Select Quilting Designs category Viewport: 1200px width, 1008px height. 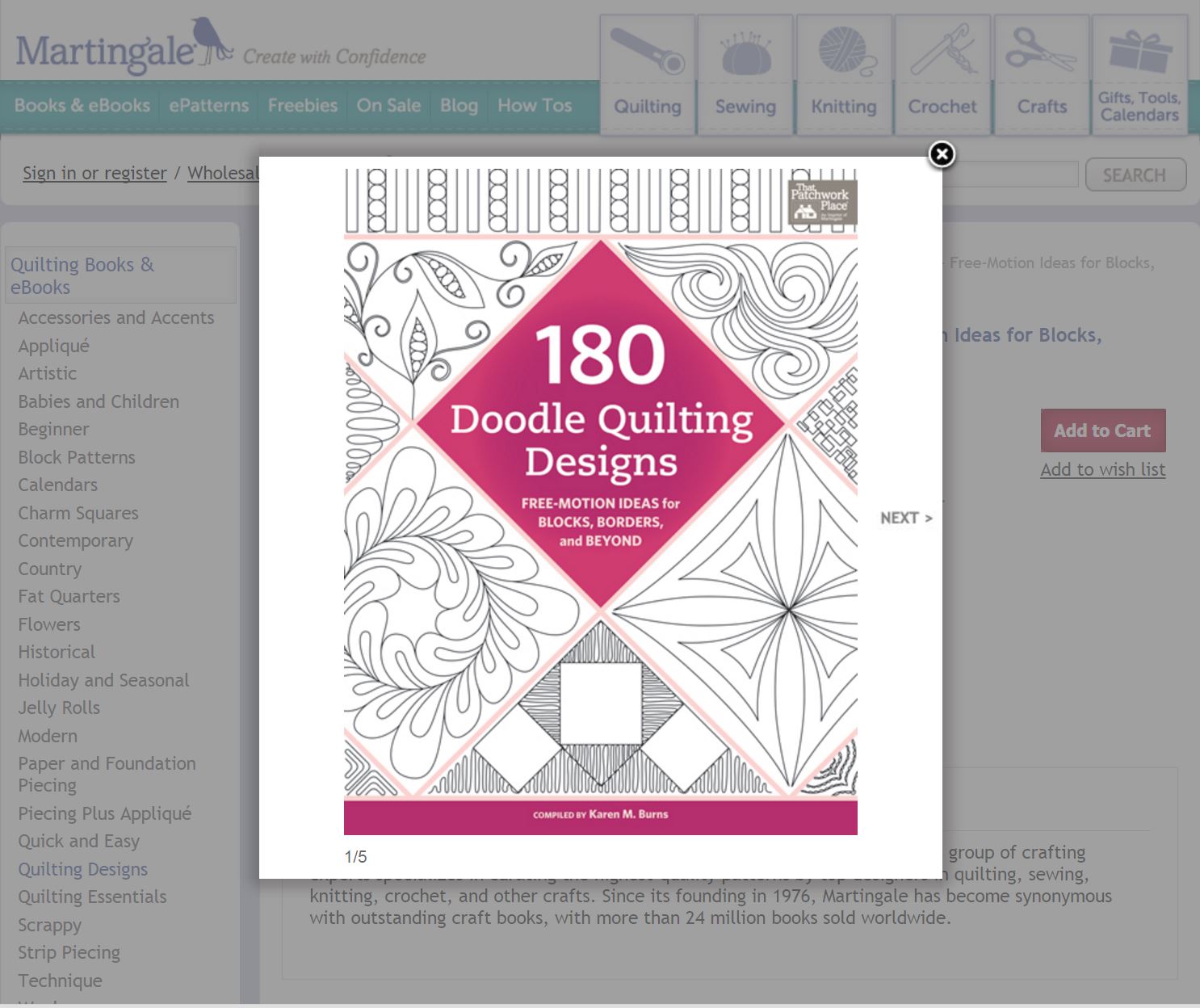coord(83,869)
